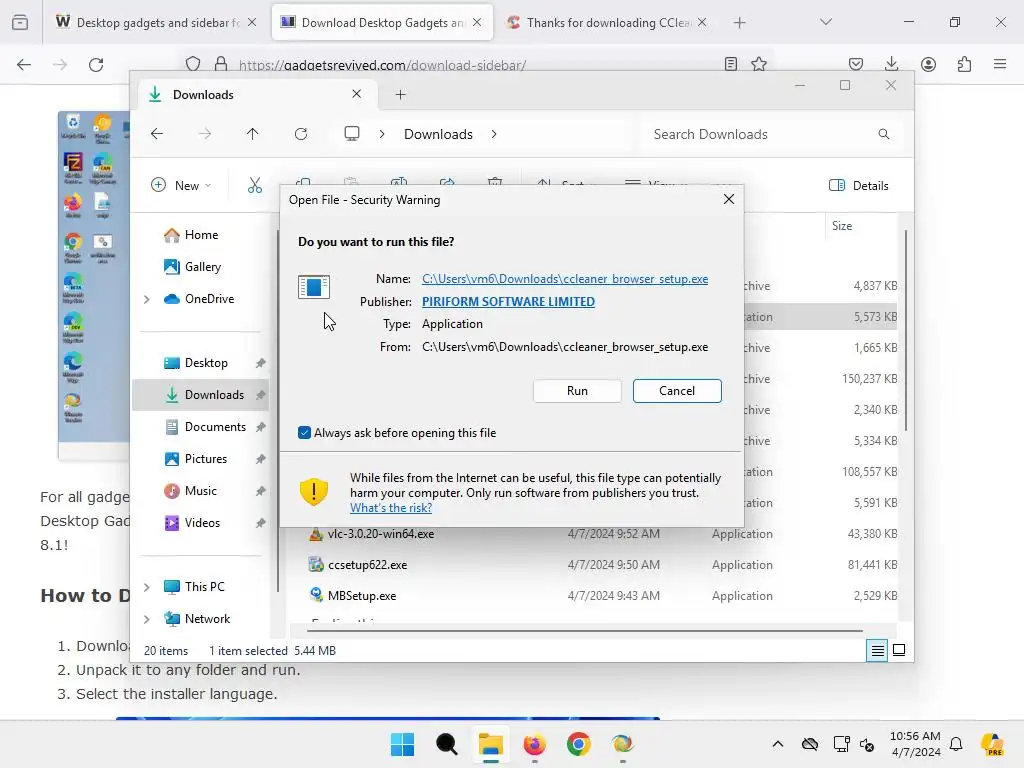
Task: Open Desktop folder in sidebar
Action: pos(206,362)
